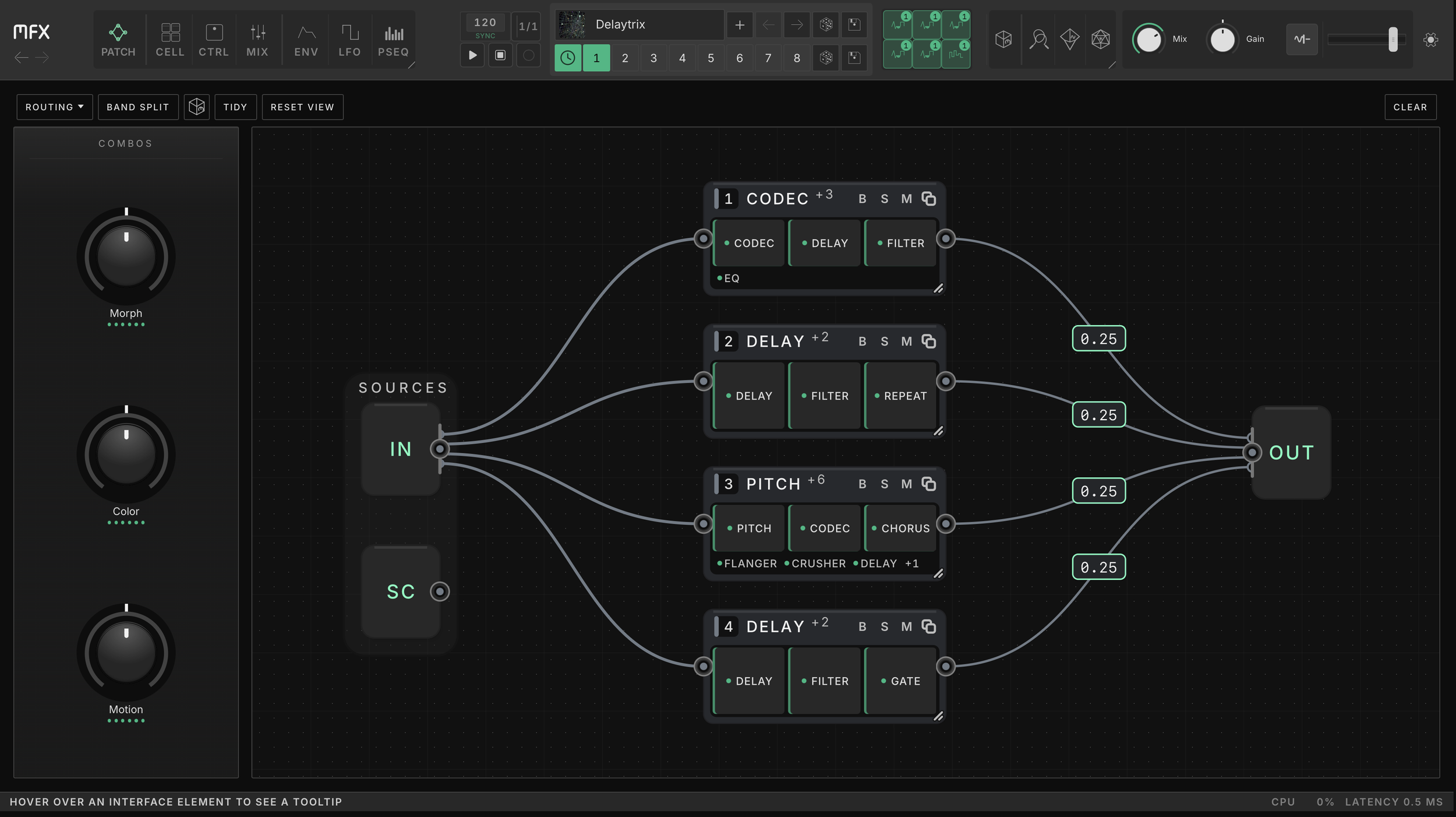This screenshot has width=1456, height=817.
Task: Click the LFO tab icon
Action: tap(350, 33)
